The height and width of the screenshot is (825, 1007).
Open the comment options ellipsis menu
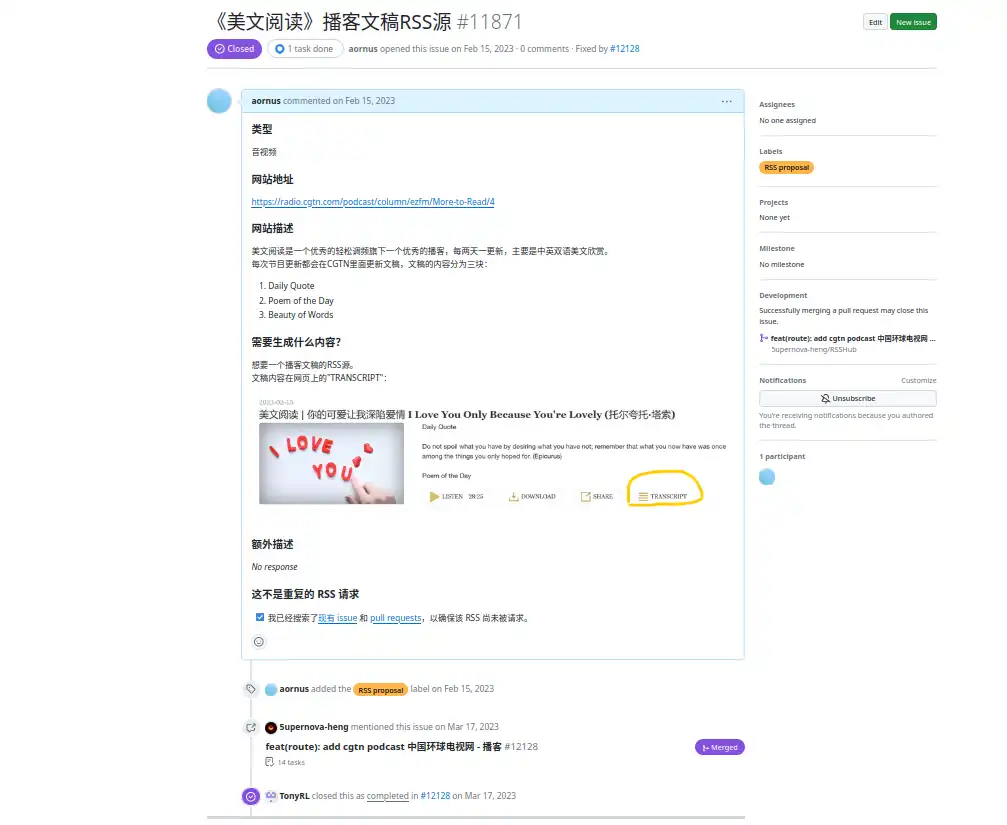coord(727,101)
